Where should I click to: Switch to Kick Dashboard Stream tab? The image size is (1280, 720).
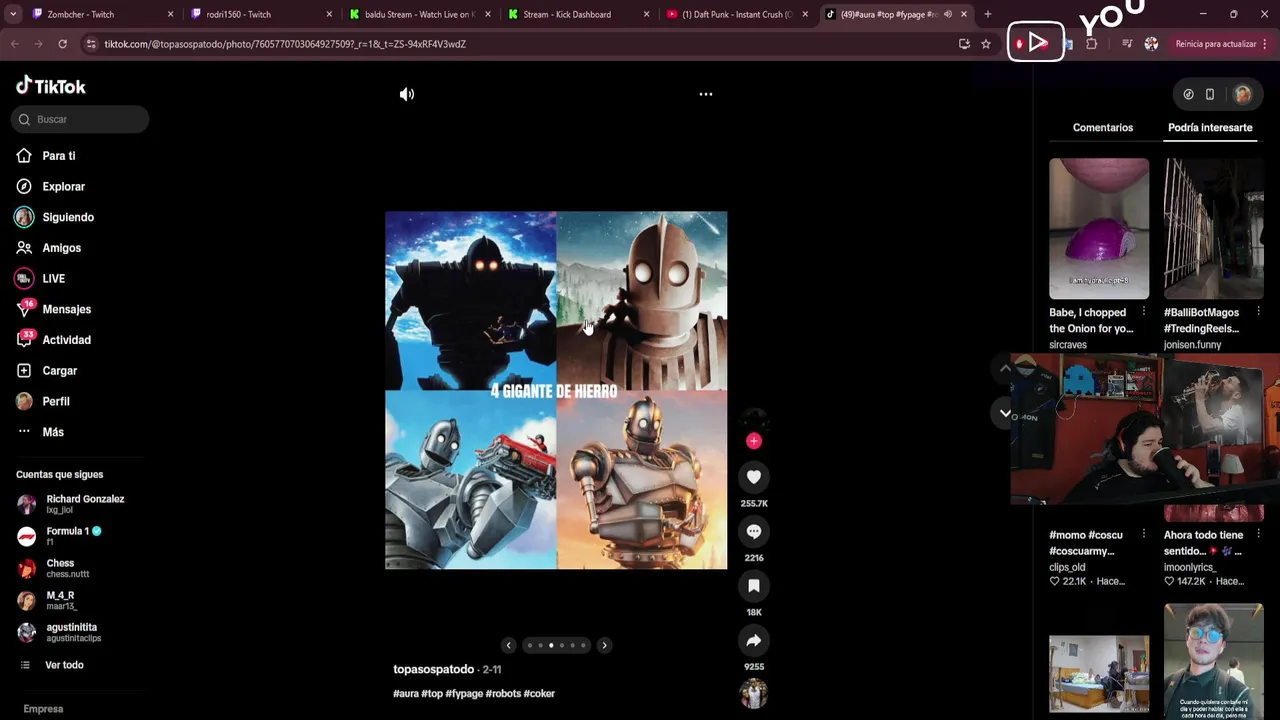point(578,14)
